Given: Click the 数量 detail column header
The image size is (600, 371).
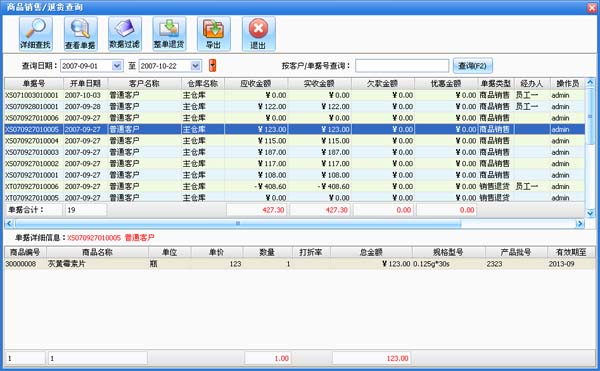Looking at the screenshot, I should pos(267,252).
